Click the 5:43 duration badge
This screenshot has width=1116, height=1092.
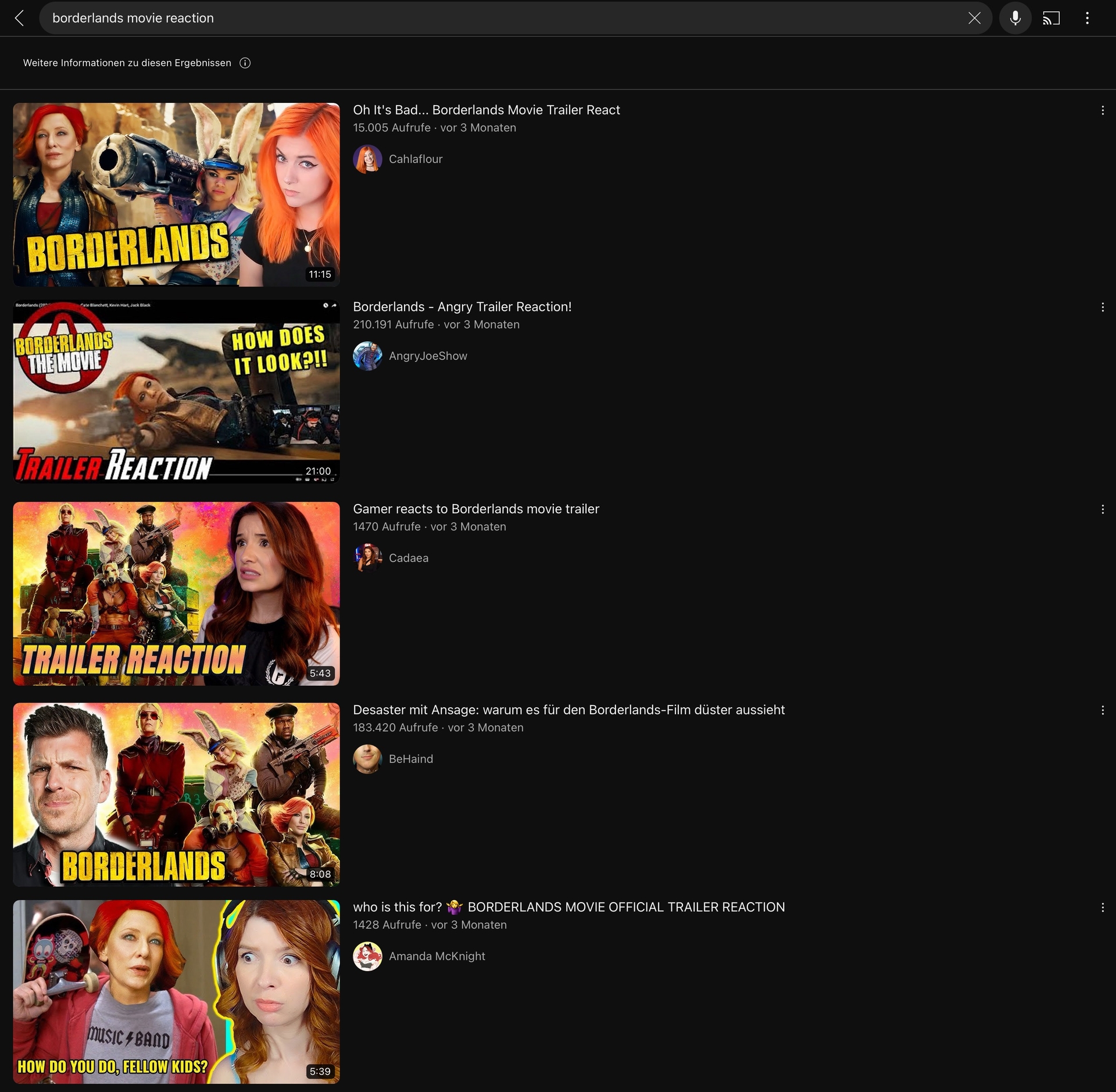(320, 674)
